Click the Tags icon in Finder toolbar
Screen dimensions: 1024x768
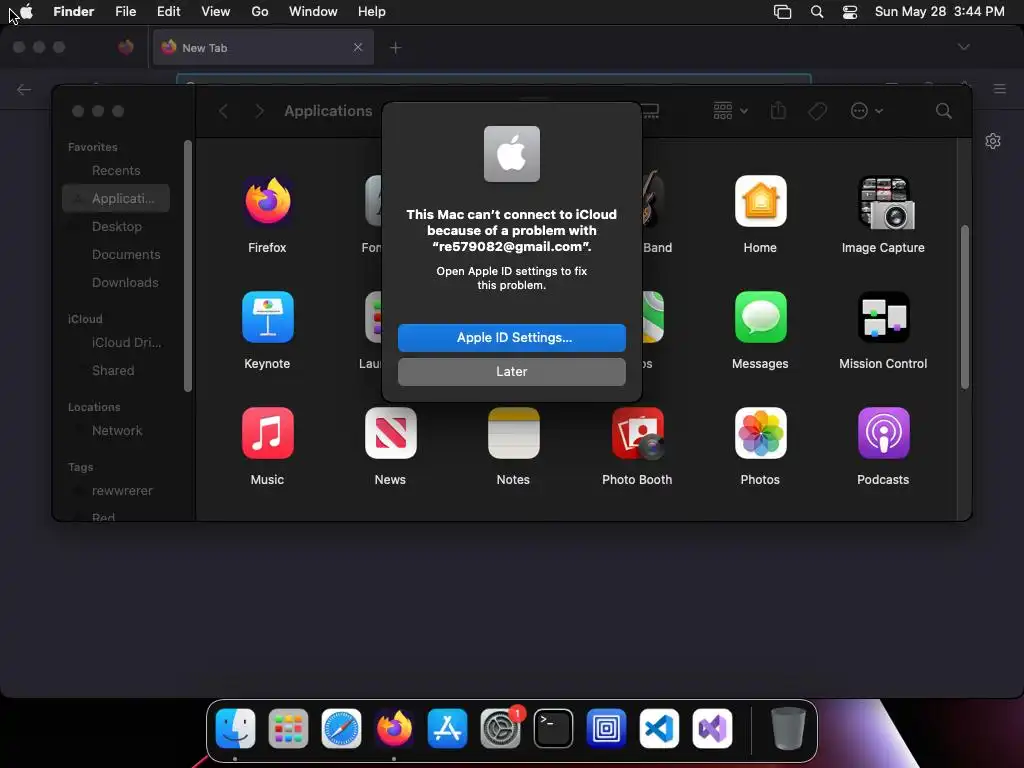[x=818, y=111]
